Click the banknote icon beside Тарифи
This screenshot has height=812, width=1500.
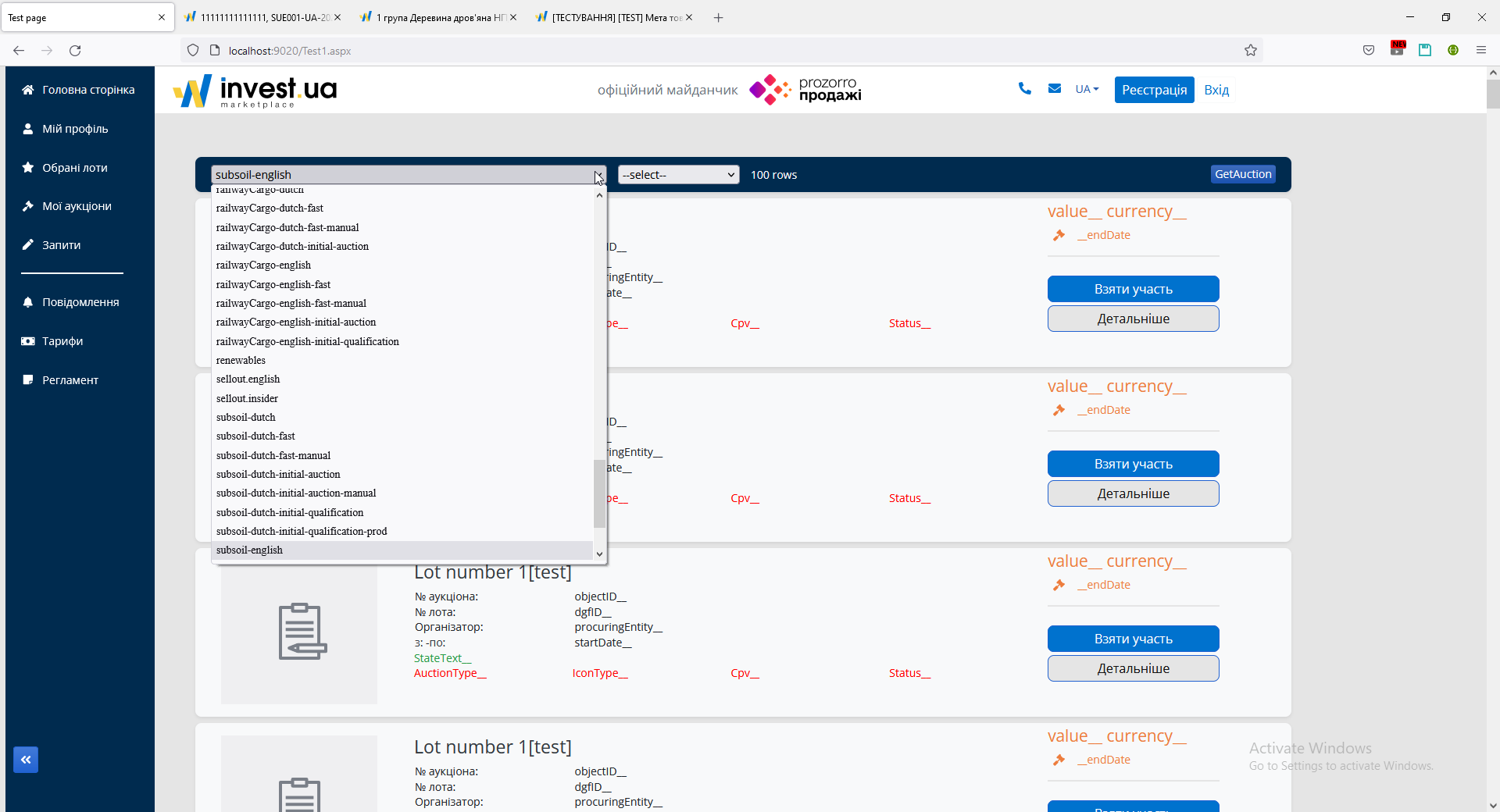(x=28, y=341)
